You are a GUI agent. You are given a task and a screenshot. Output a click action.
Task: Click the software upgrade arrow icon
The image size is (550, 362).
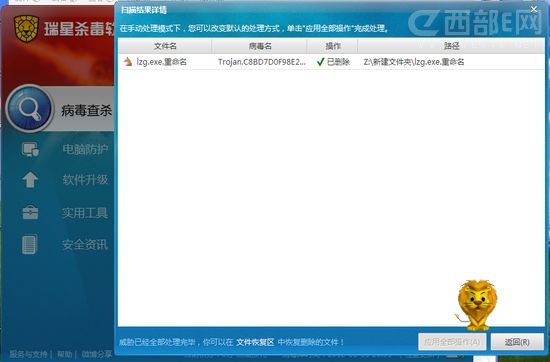click(30, 180)
